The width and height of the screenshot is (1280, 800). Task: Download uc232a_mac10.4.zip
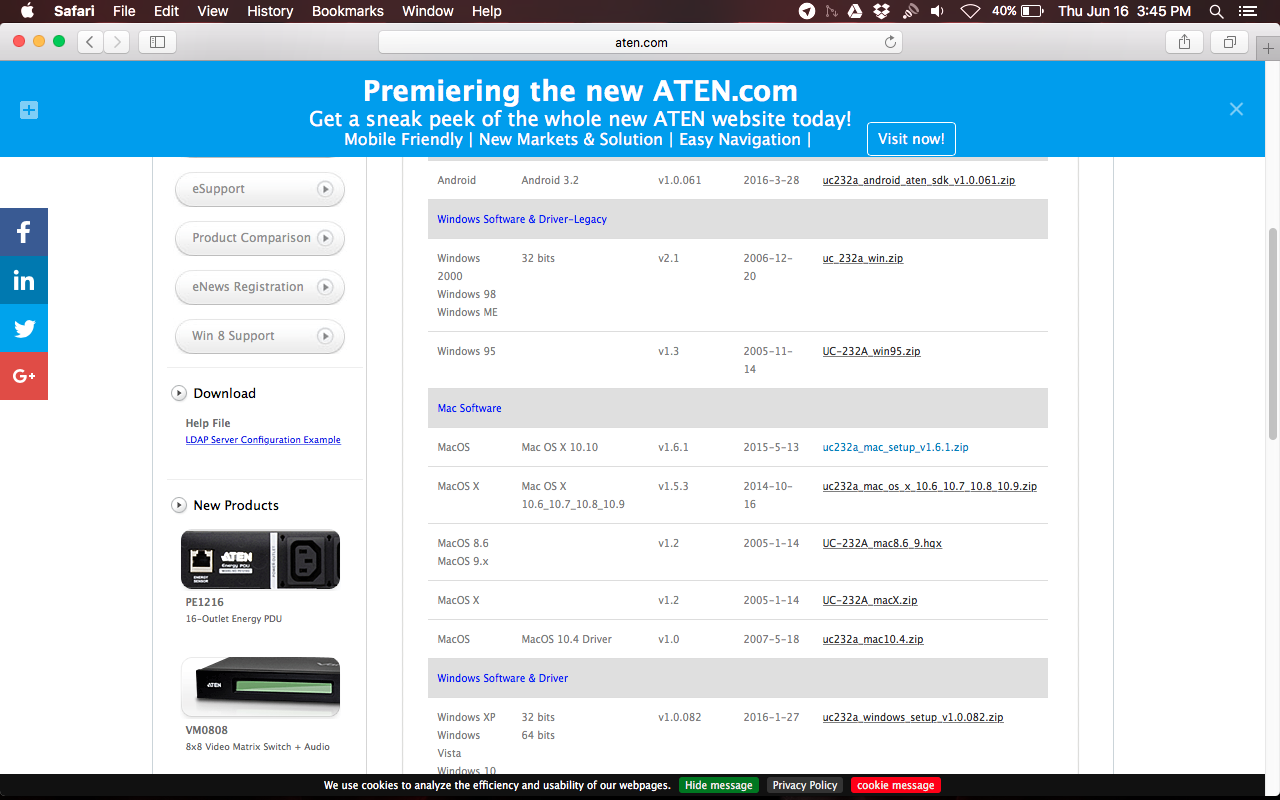tap(873, 639)
